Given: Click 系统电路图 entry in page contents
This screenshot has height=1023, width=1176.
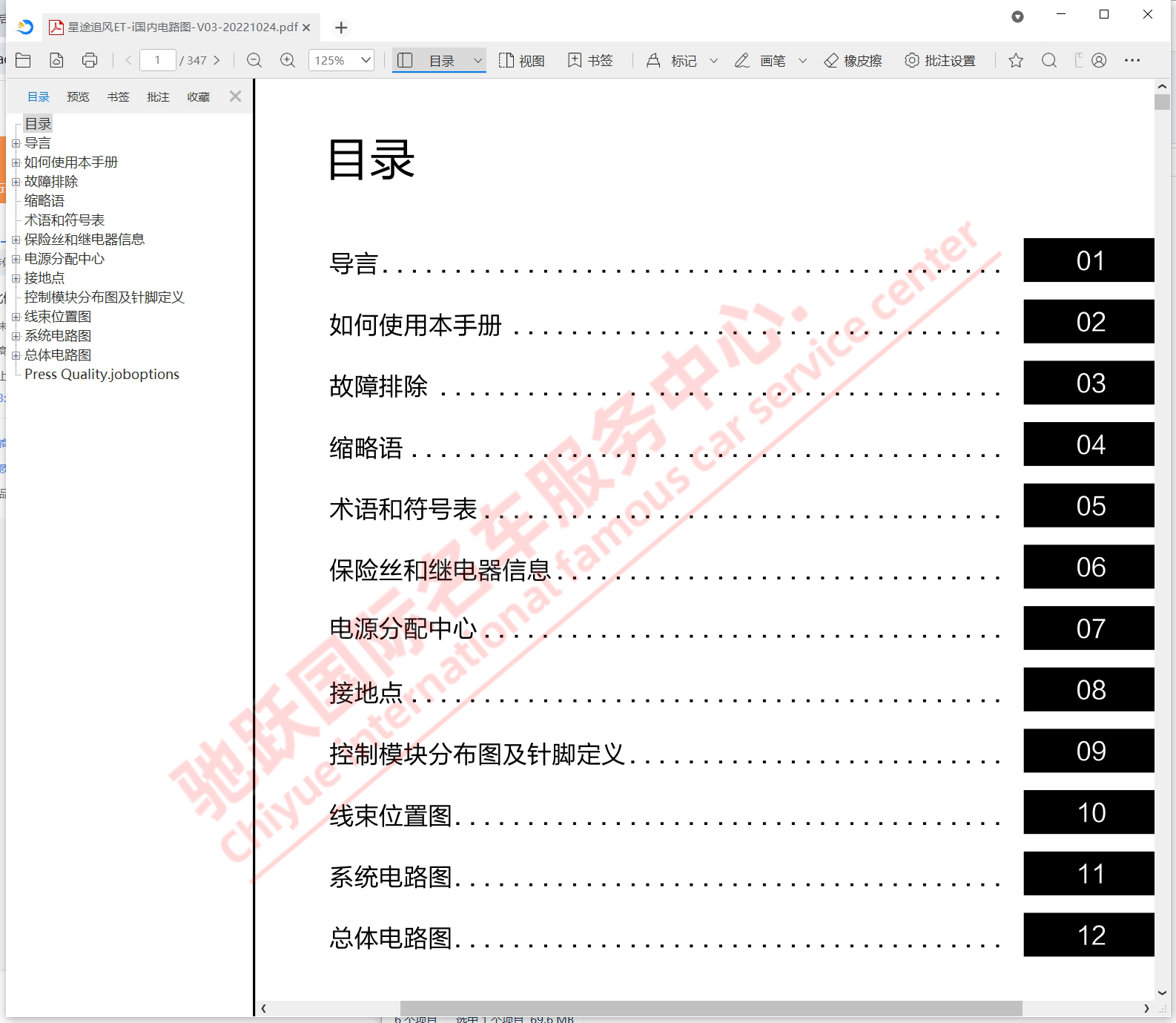Looking at the screenshot, I should (391, 877).
